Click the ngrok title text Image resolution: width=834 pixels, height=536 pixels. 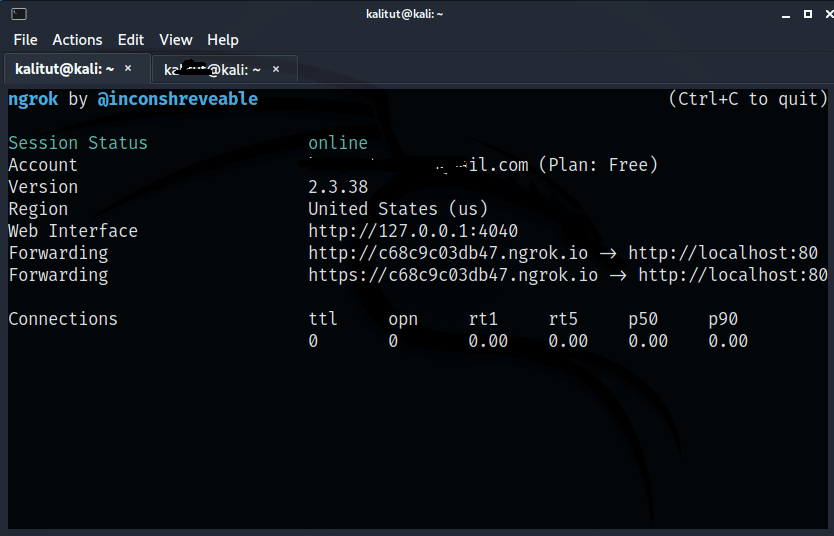click(33, 99)
